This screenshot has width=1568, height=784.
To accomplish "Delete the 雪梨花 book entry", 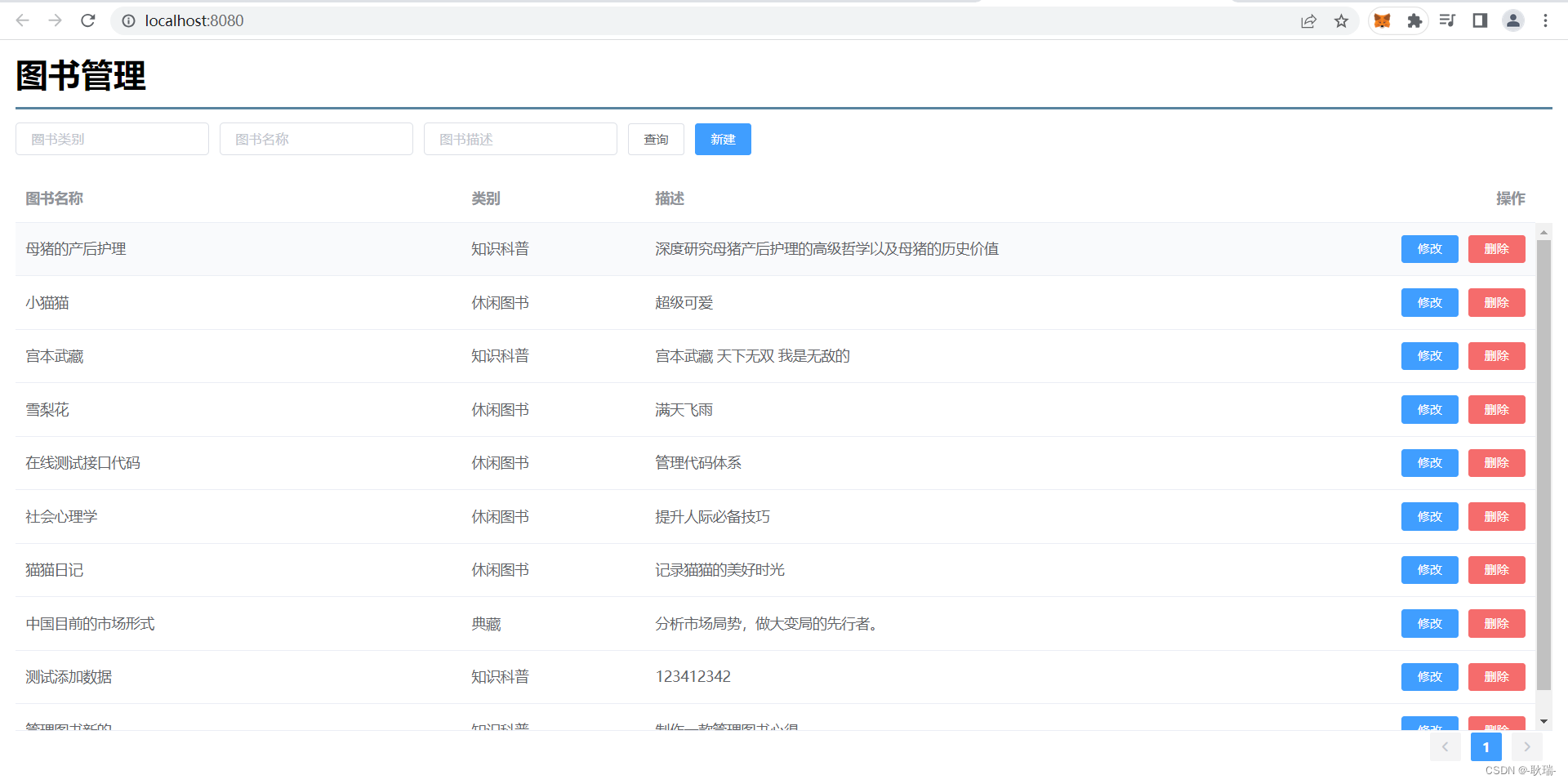I will pyautogui.click(x=1496, y=409).
